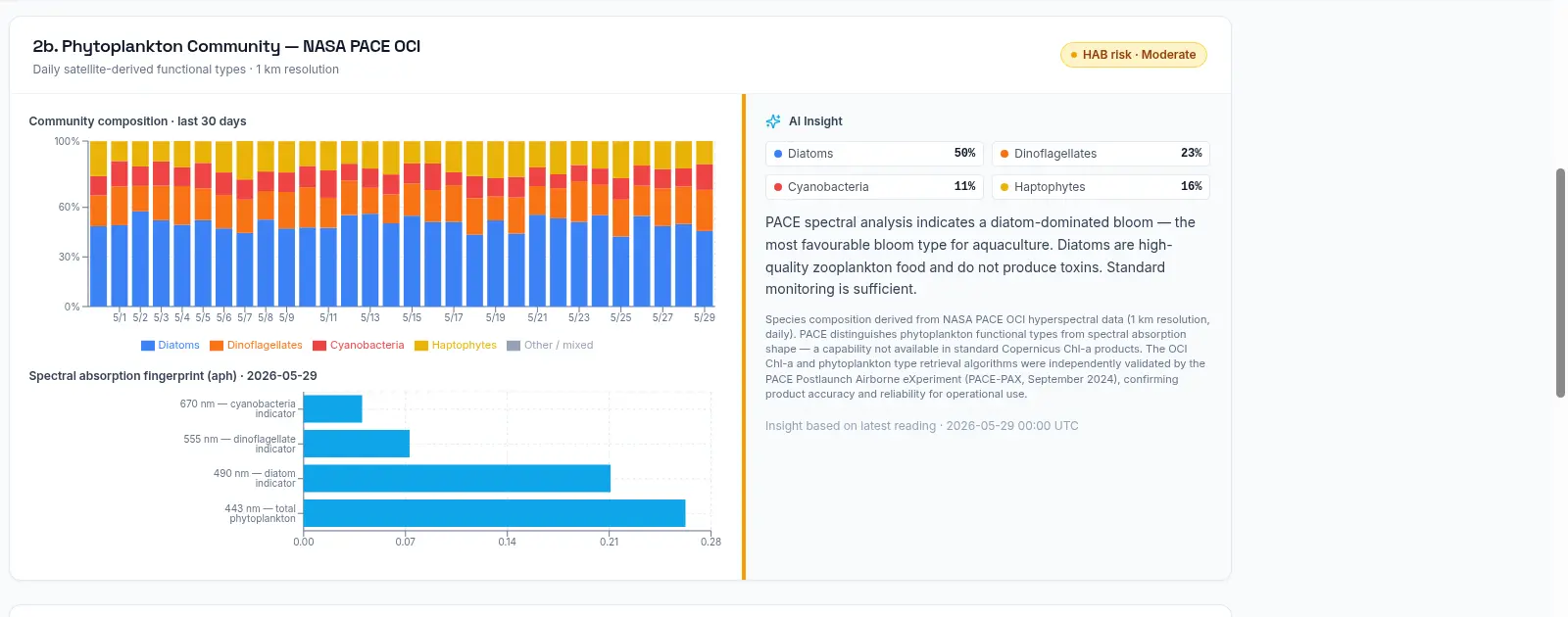Screen dimensions: 1568x617
Task: Click the 'Insight based on latest reading' timestamp
Action: tap(921, 426)
